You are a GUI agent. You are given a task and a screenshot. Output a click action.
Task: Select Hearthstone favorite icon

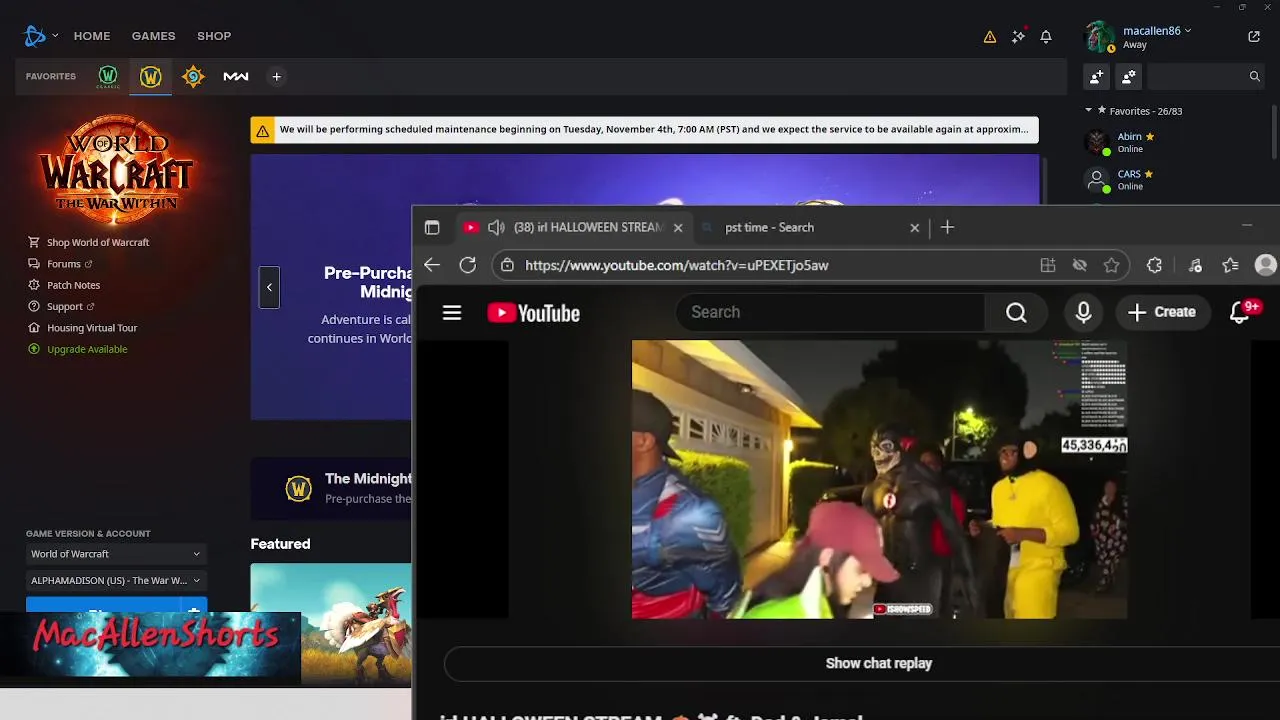pyautogui.click(x=193, y=76)
